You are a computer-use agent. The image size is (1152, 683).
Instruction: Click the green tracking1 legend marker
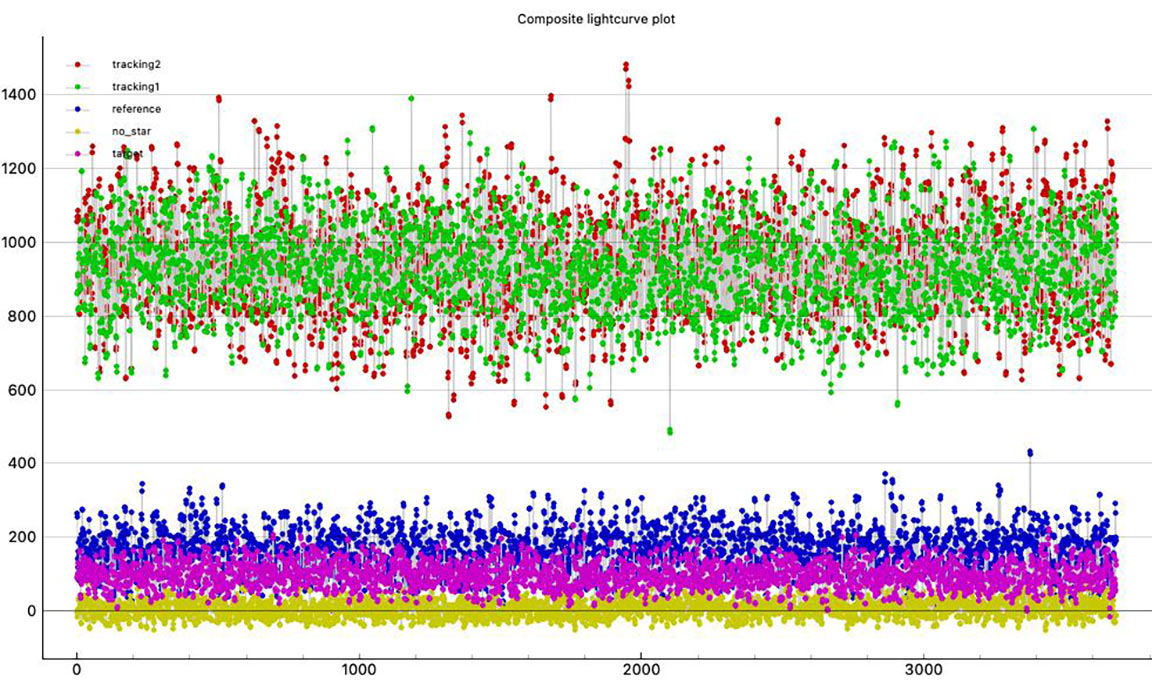[78, 87]
